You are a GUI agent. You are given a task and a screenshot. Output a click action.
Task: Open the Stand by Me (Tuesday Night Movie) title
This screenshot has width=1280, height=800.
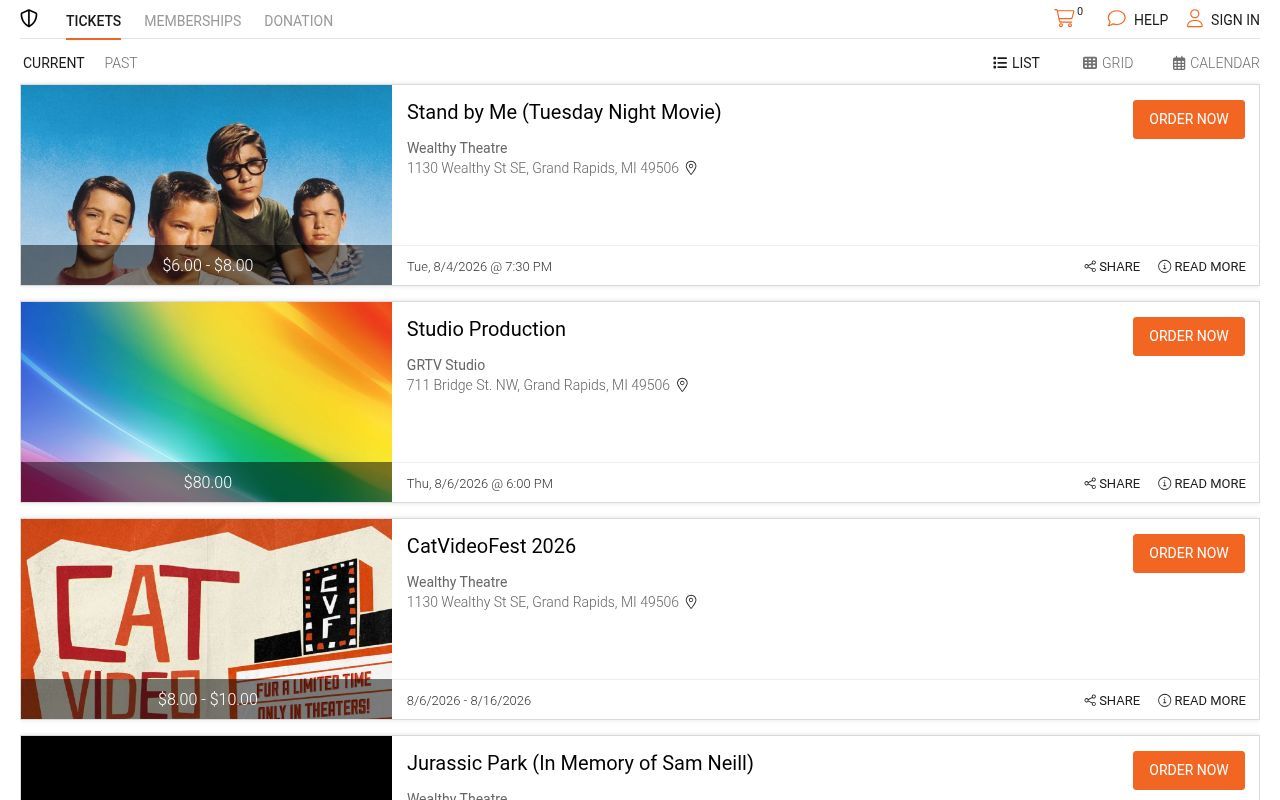[564, 112]
